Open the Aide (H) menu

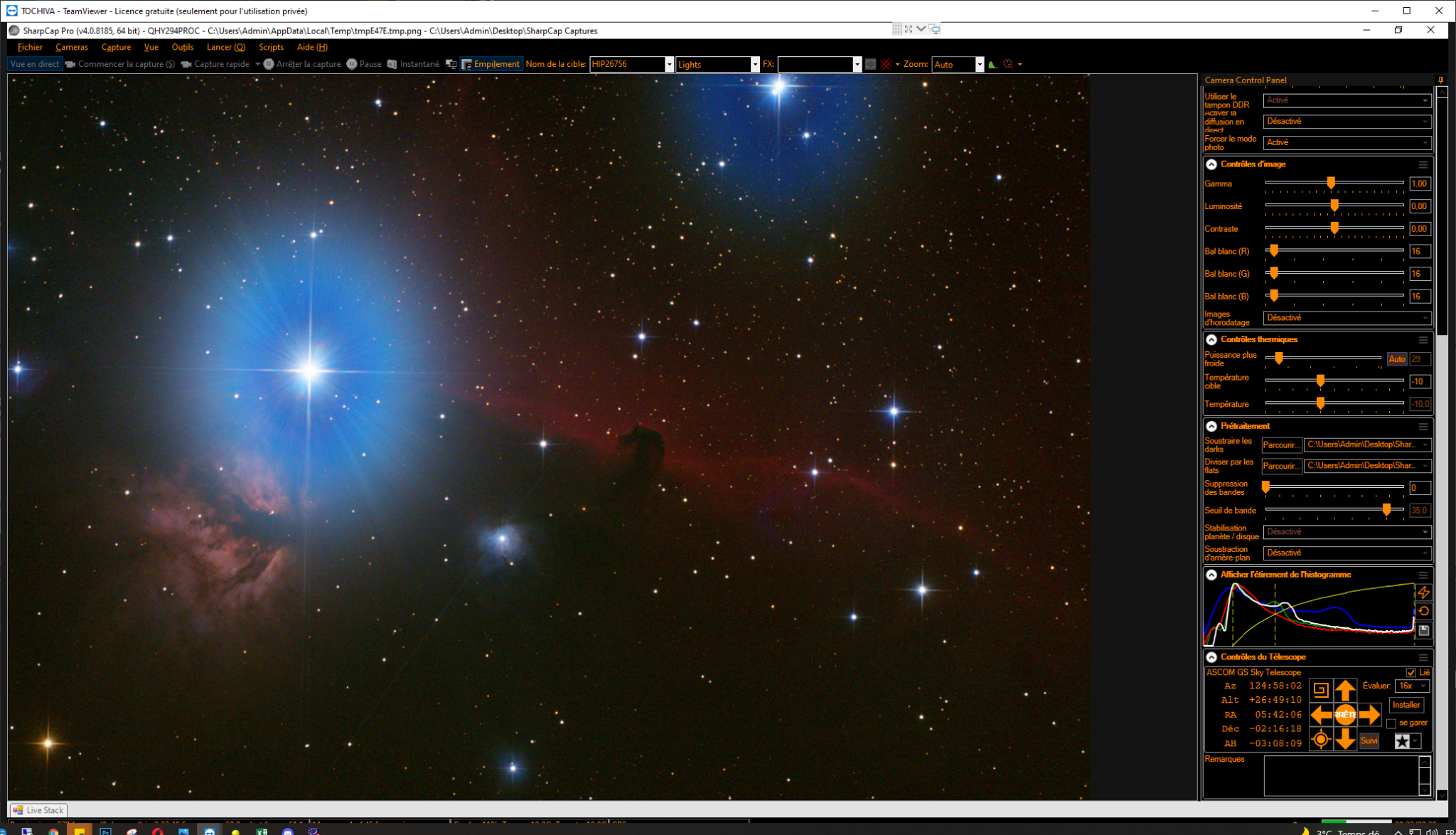click(312, 47)
